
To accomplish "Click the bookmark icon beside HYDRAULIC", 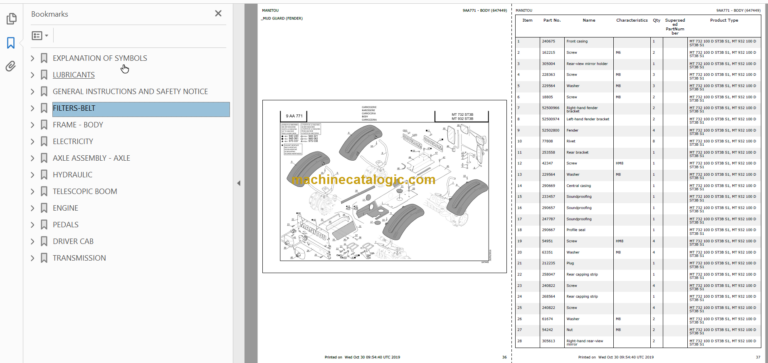I will [x=44, y=175].
